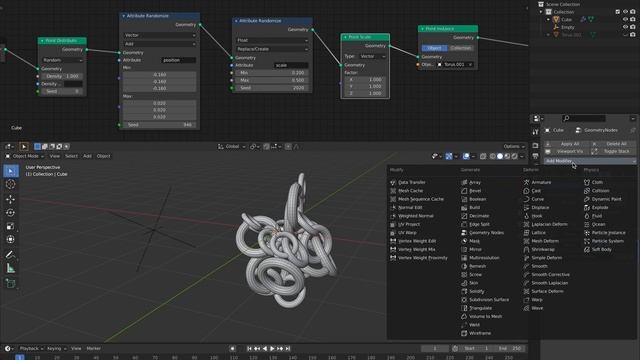Select the Move tool

pos(11,199)
